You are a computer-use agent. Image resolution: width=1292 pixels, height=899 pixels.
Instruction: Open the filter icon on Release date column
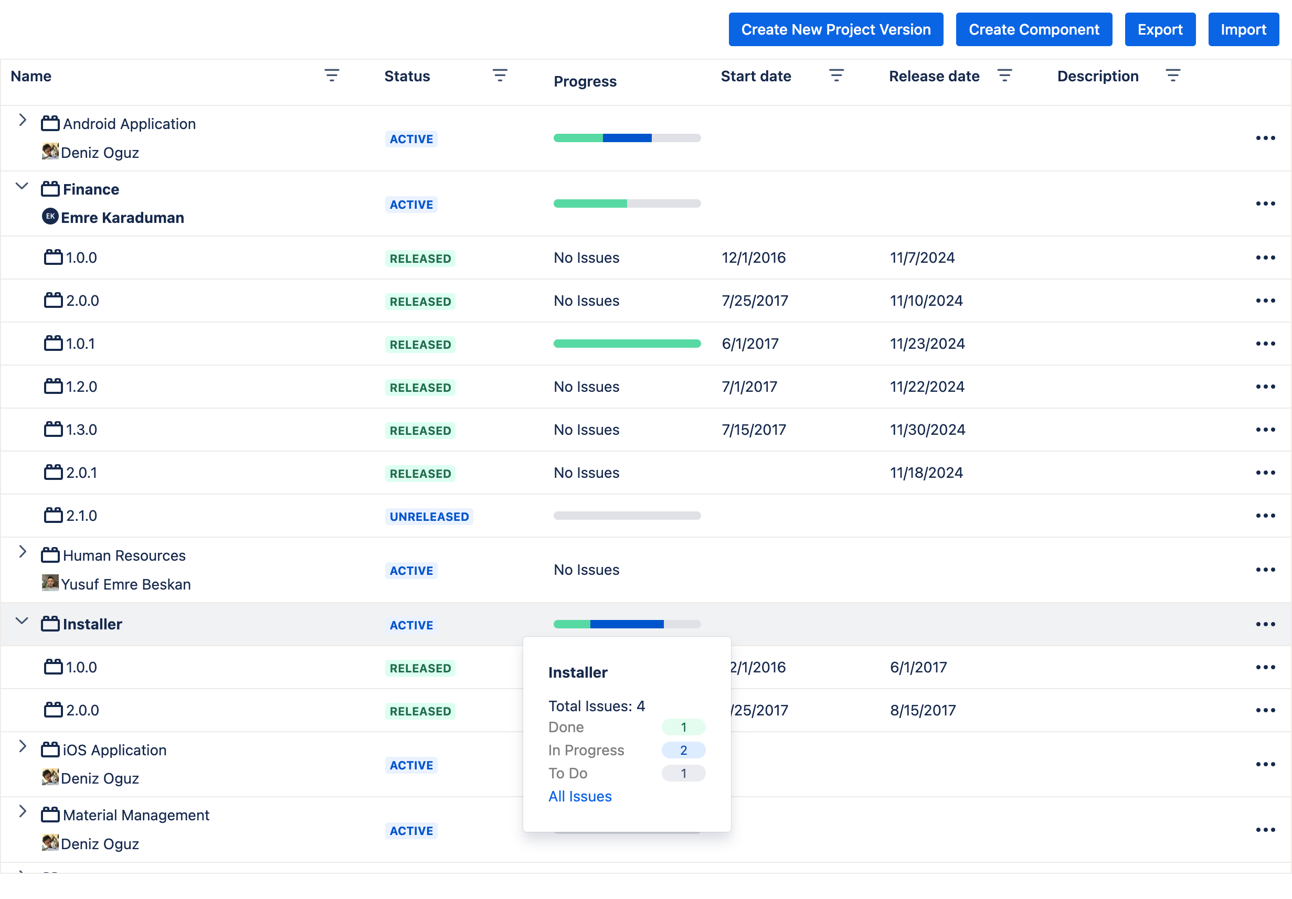click(x=1005, y=75)
